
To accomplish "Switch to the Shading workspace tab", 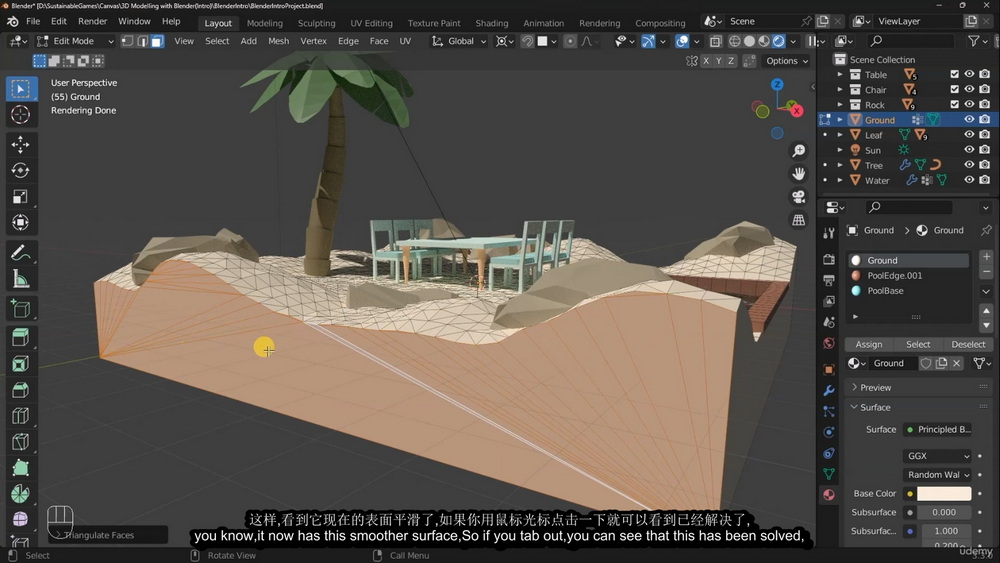I will point(492,23).
